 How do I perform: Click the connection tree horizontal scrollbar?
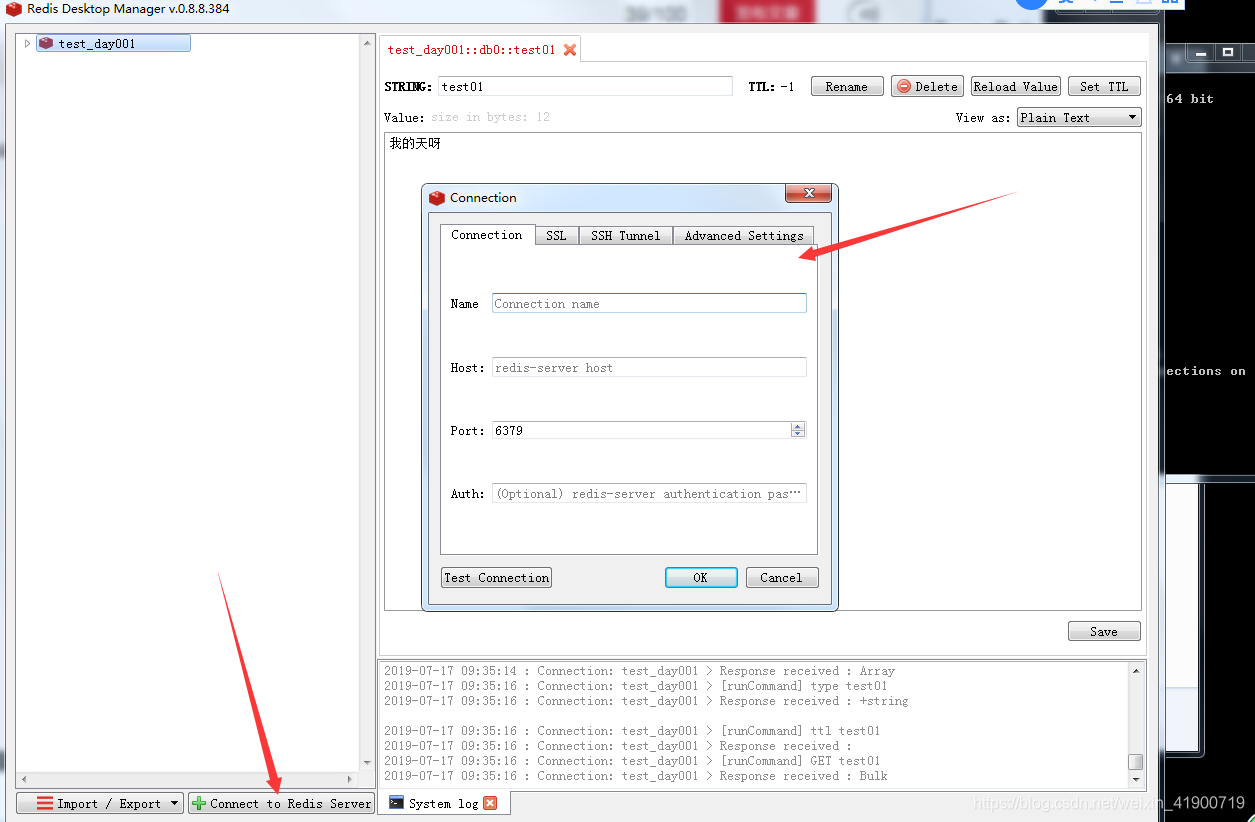click(187, 779)
